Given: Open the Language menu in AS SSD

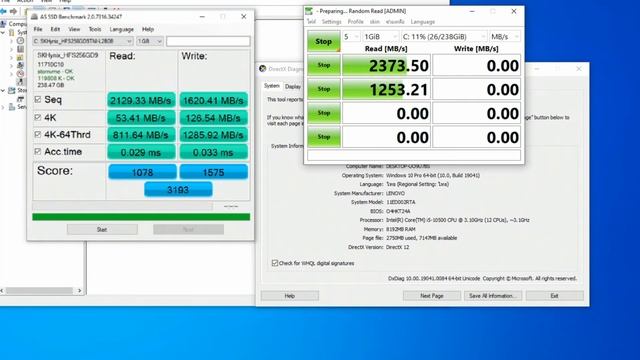Looking at the screenshot, I should pos(122,29).
